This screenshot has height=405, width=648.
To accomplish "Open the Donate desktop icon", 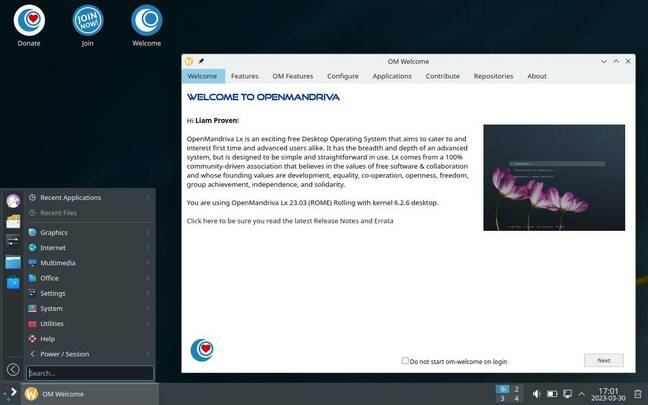I will [x=29, y=21].
